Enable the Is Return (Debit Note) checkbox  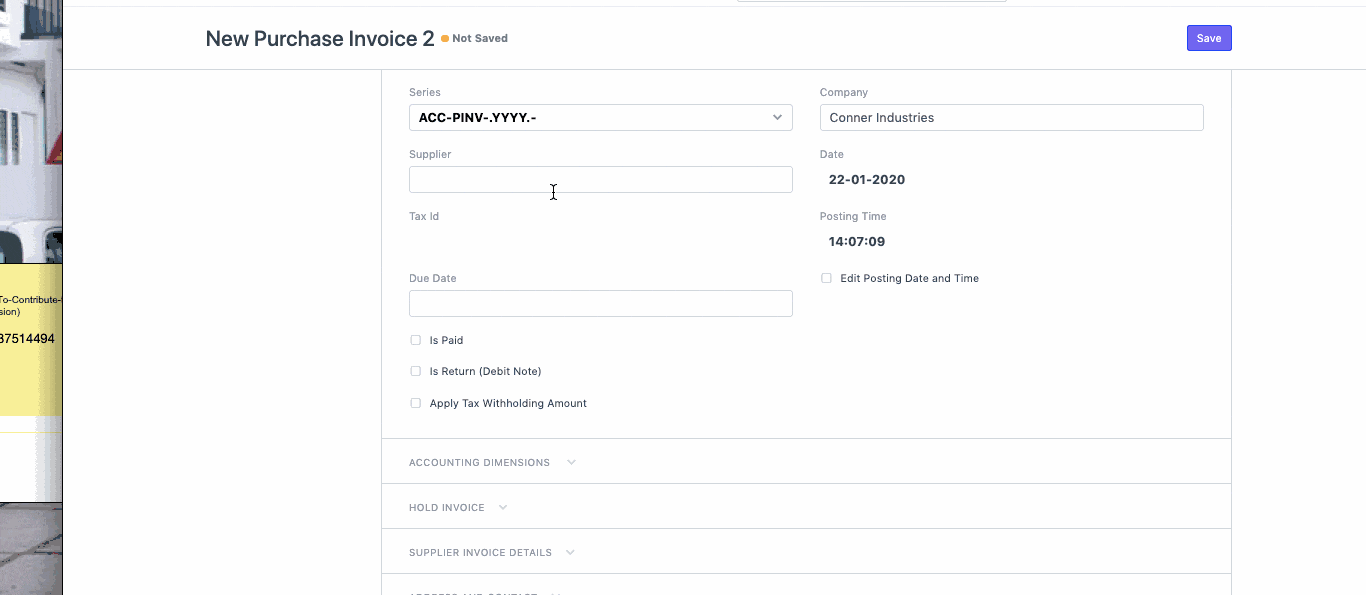click(416, 371)
